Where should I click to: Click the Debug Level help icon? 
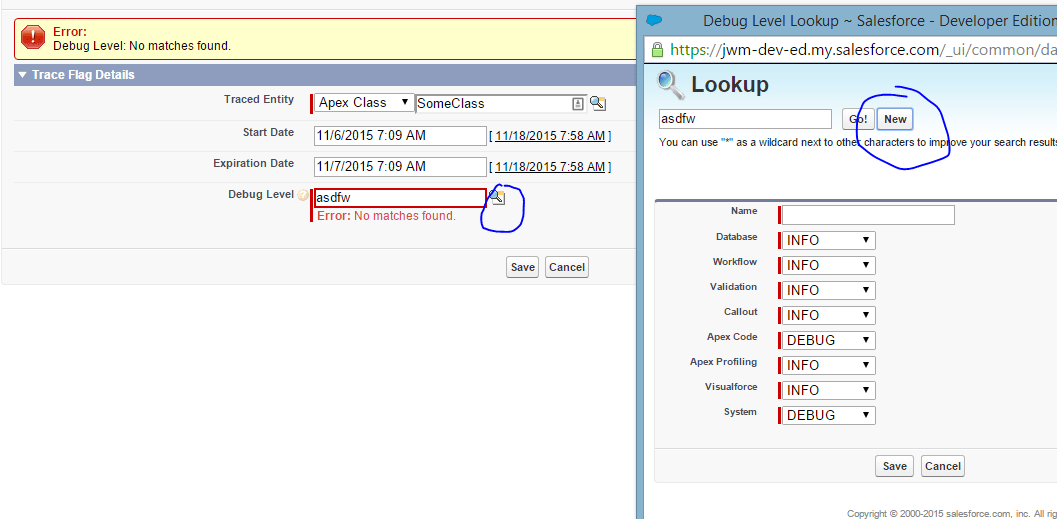303,195
